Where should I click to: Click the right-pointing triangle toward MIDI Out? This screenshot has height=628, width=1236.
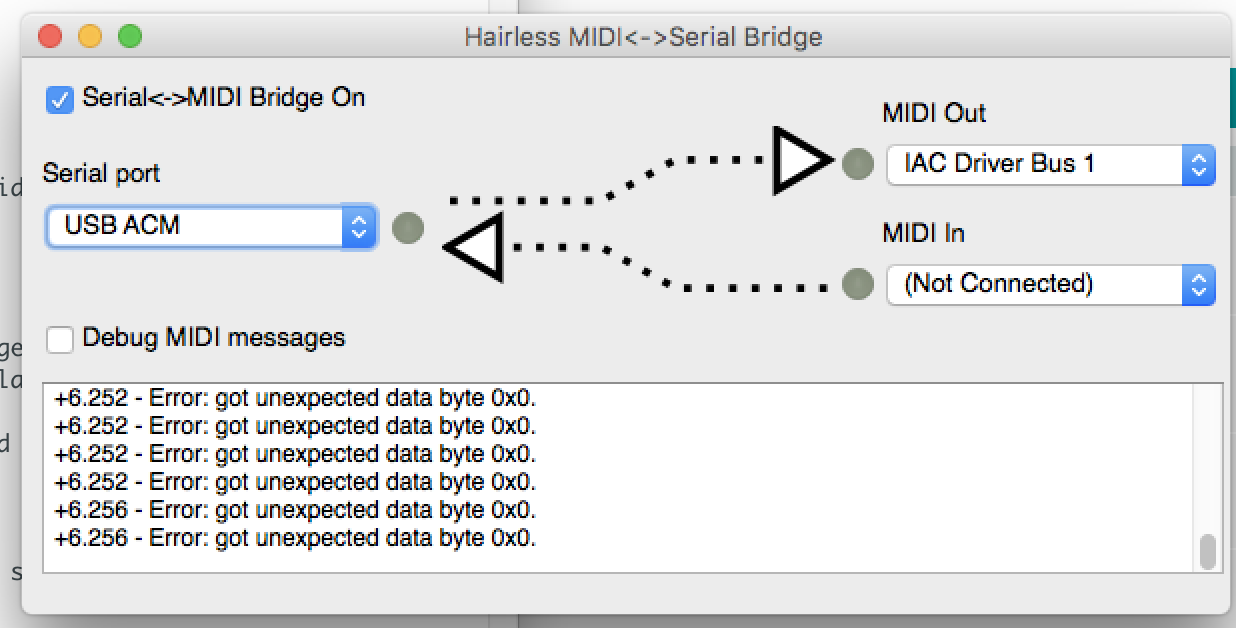coord(802,160)
